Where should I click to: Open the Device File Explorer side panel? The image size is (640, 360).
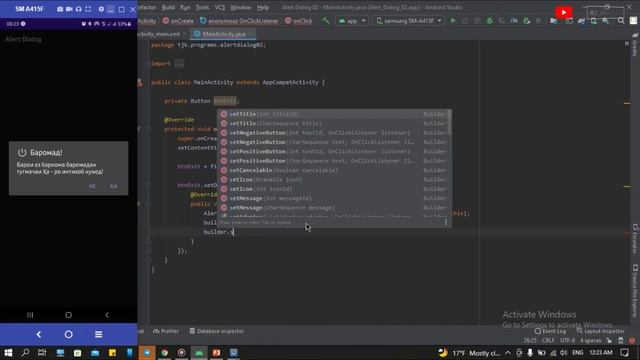point(635,290)
